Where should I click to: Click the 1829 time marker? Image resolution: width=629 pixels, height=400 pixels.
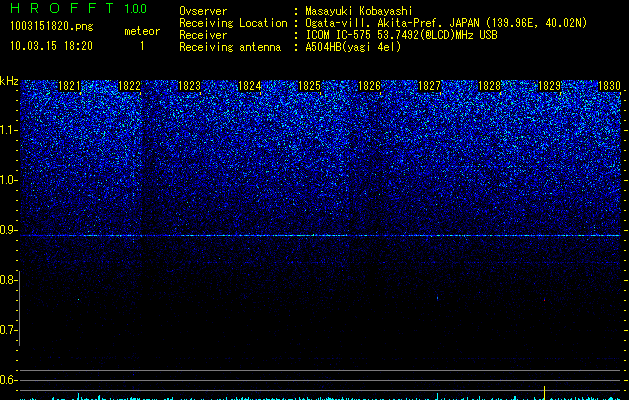(549, 85)
